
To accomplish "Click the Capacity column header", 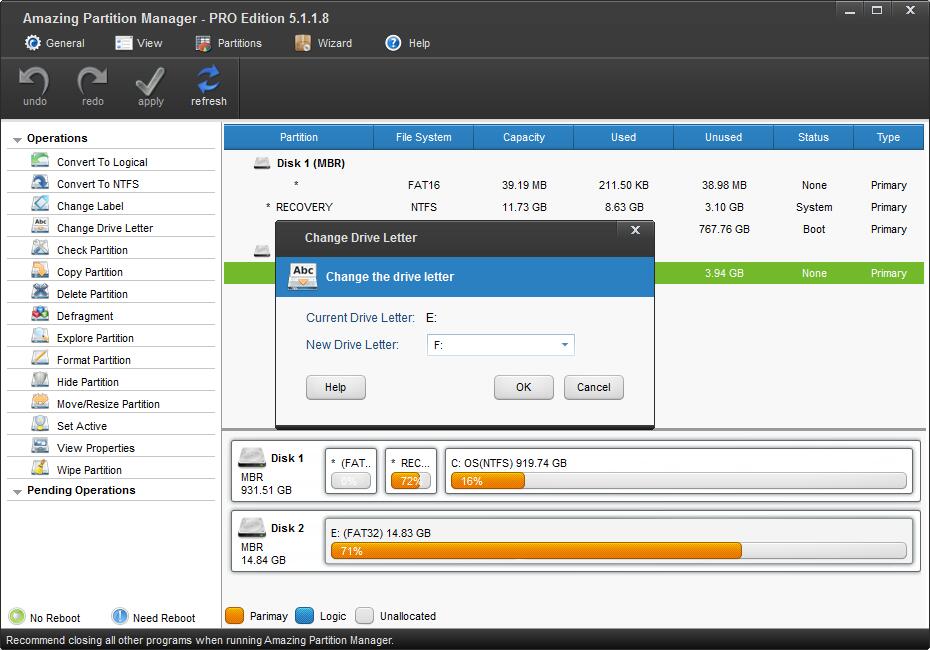I will pos(524,137).
